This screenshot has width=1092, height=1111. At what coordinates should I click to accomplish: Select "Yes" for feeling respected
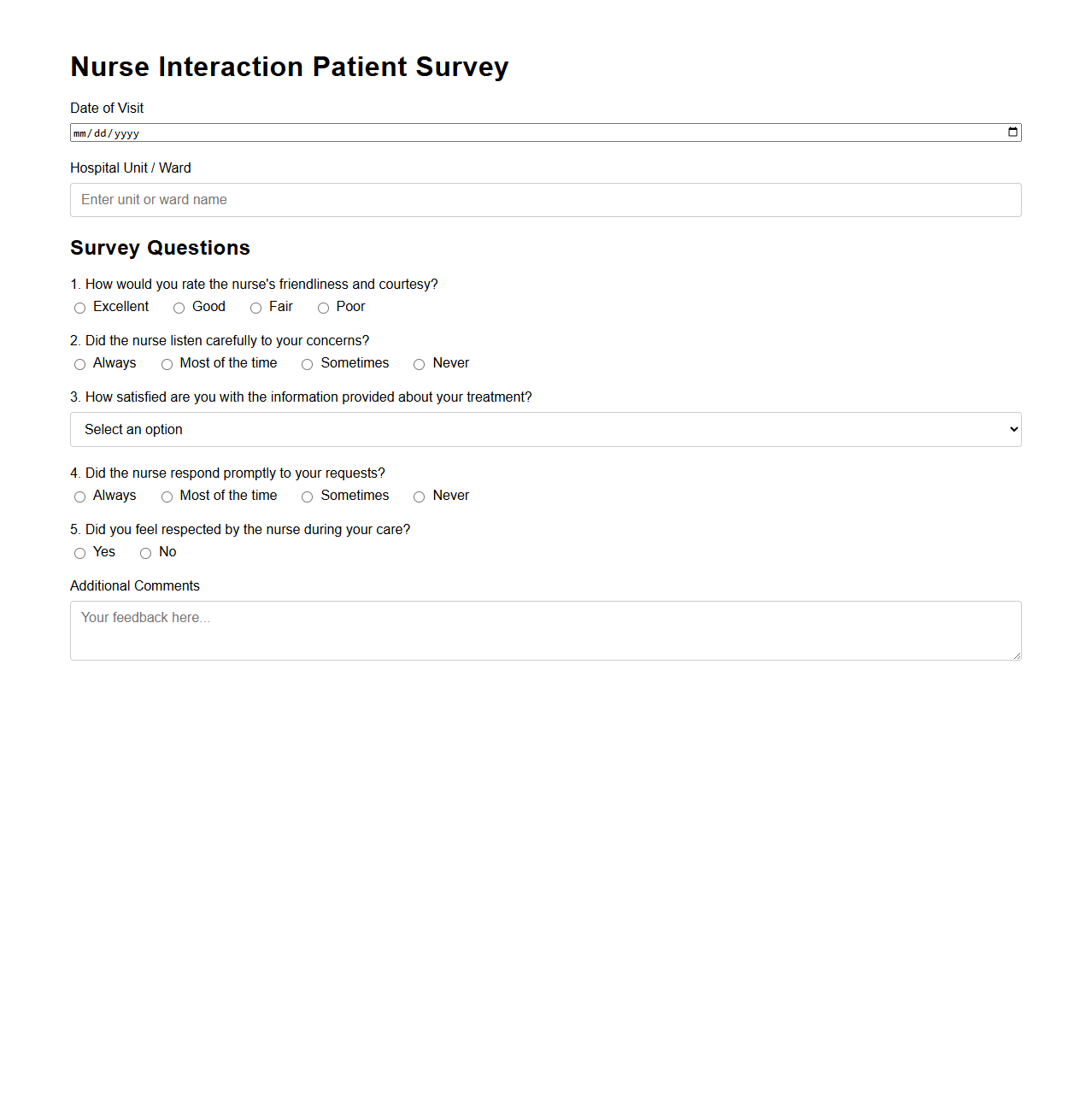[79, 553]
